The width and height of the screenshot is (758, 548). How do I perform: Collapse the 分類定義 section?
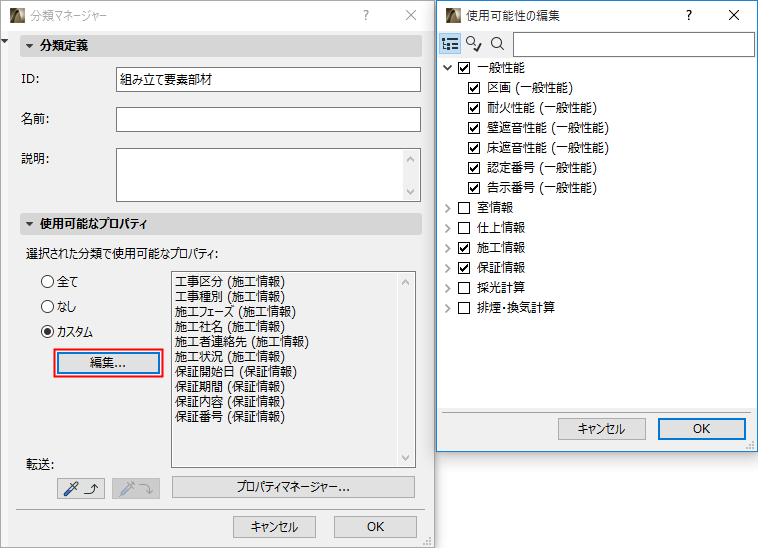pos(29,46)
